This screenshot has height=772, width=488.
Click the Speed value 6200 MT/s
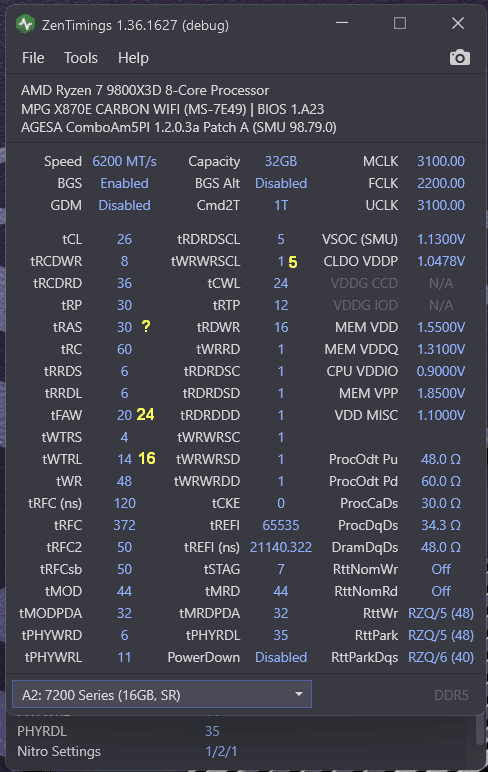coord(124,161)
